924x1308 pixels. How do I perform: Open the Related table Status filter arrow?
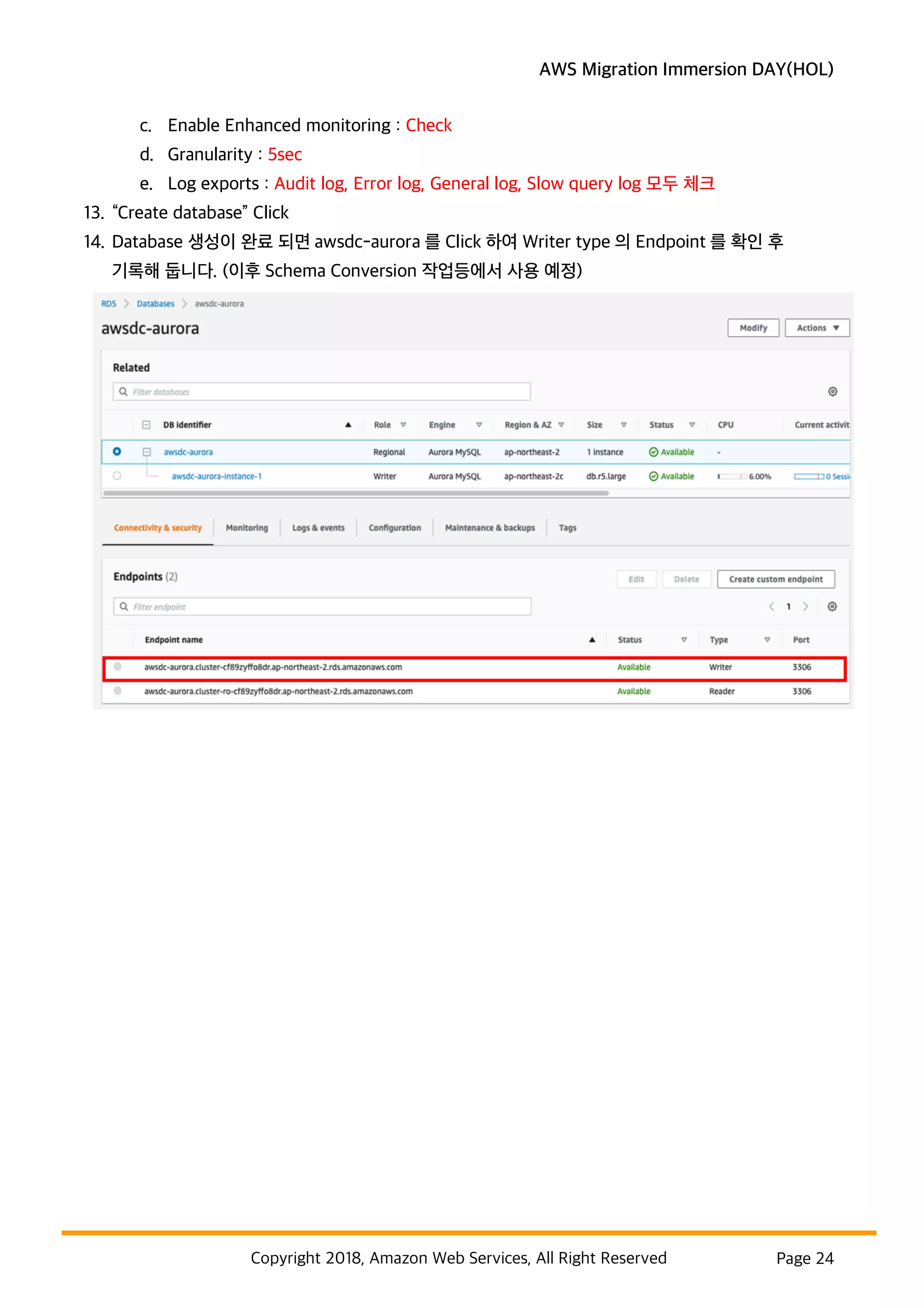(692, 425)
